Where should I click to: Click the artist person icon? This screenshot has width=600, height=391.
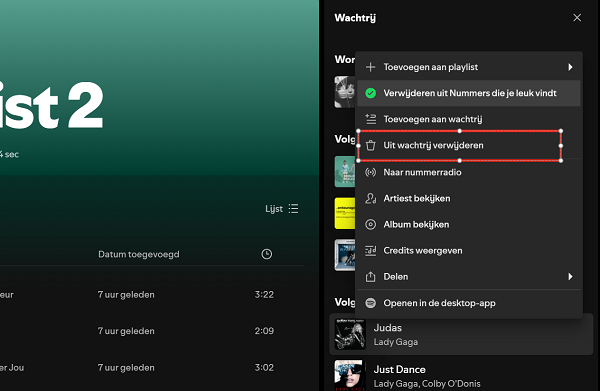click(x=370, y=198)
